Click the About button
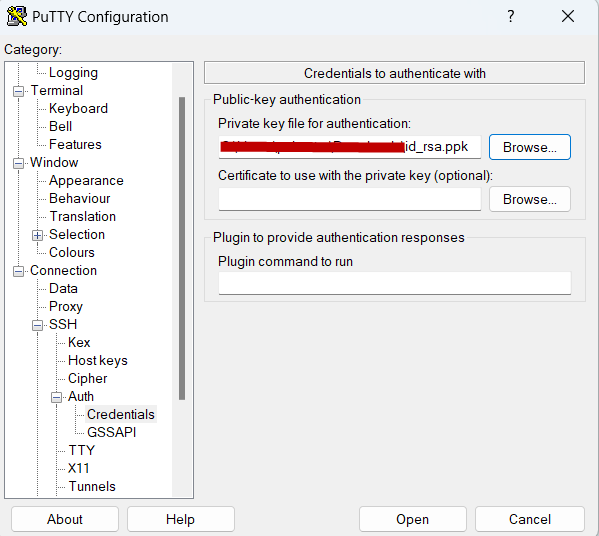The height and width of the screenshot is (536, 599). (x=65, y=519)
